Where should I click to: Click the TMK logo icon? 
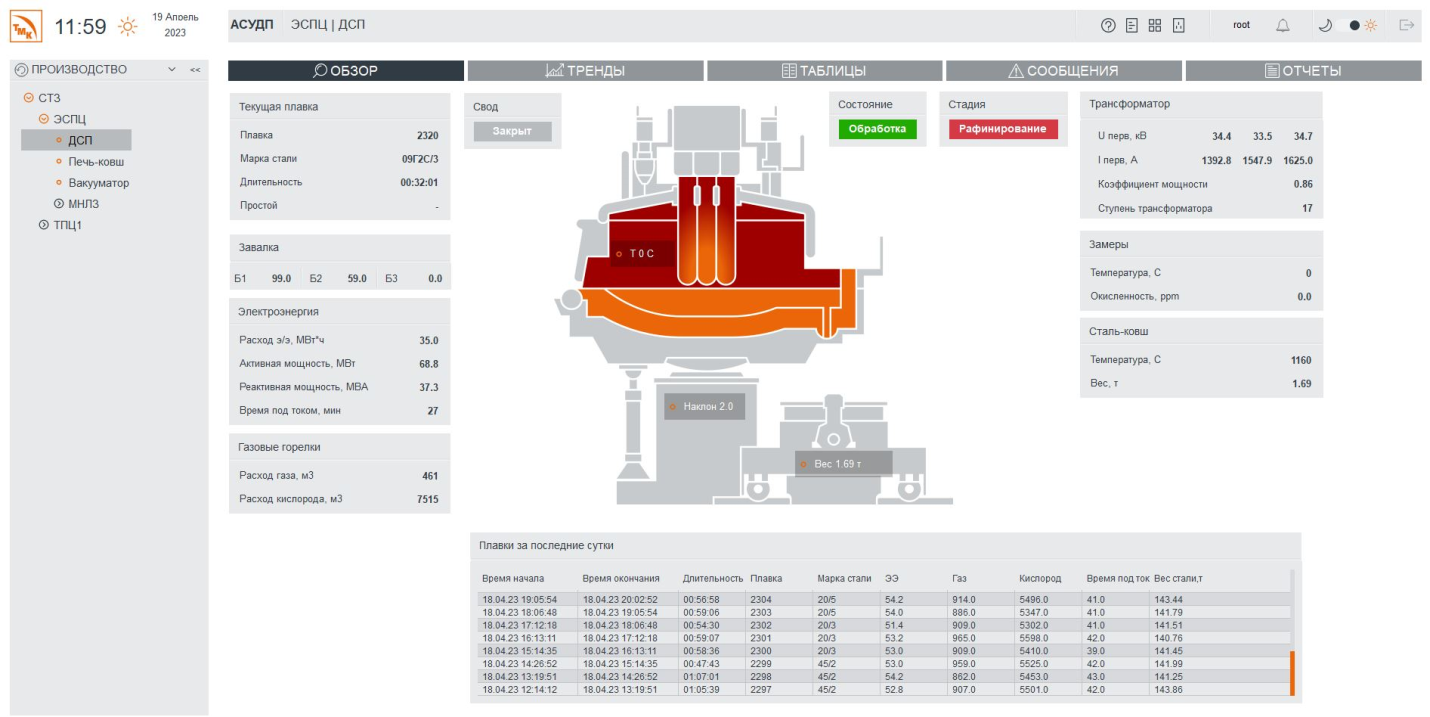(x=27, y=27)
